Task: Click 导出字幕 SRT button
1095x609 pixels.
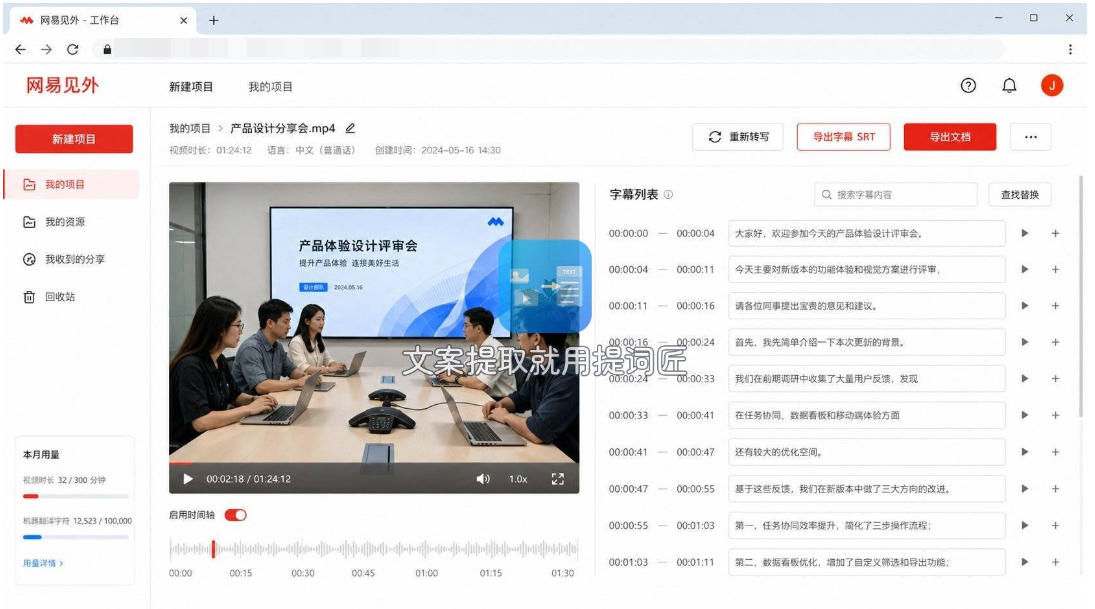Action: click(844, 137)
